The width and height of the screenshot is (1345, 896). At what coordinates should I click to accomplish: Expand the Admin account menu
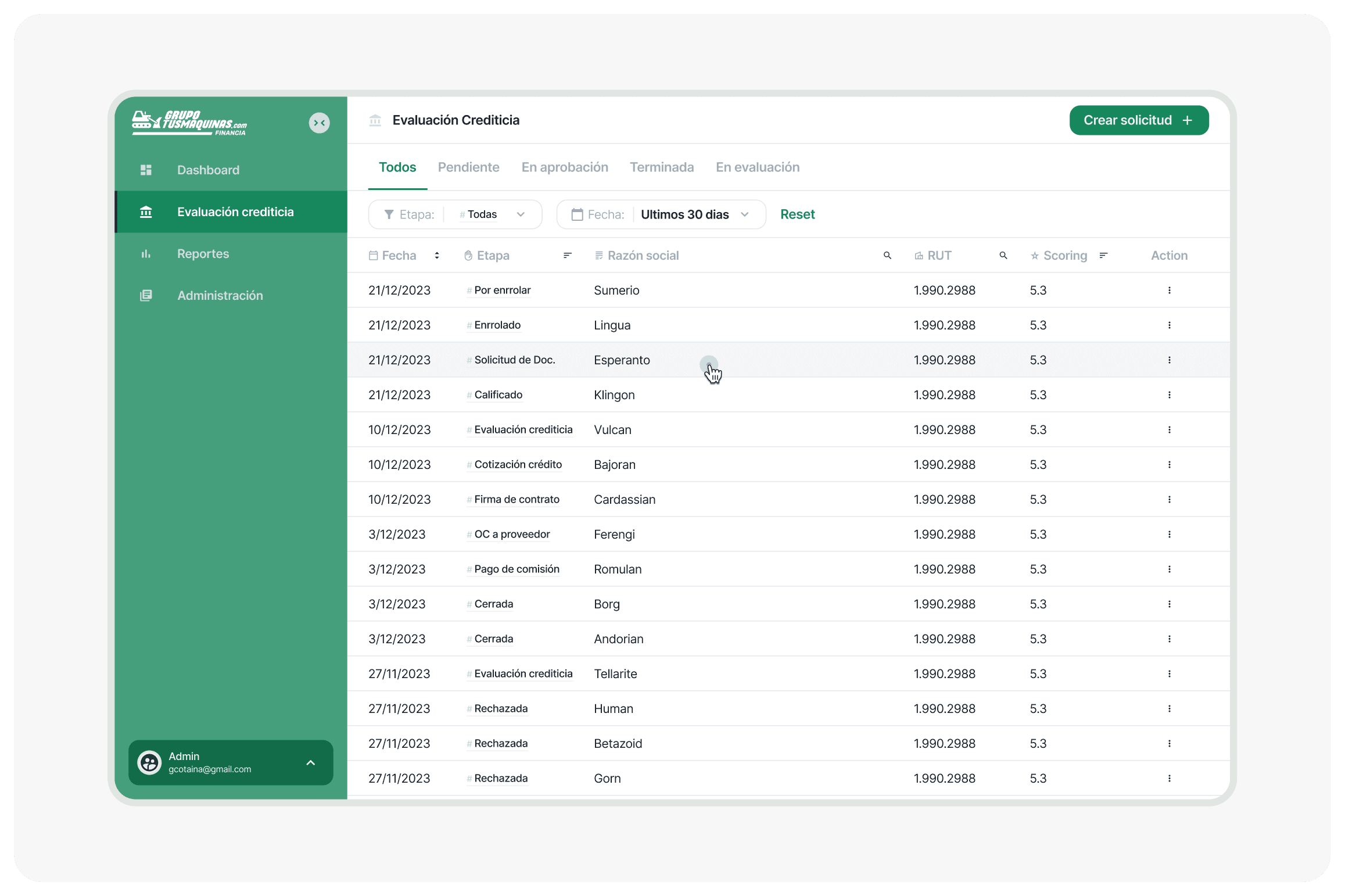[310, 762]
